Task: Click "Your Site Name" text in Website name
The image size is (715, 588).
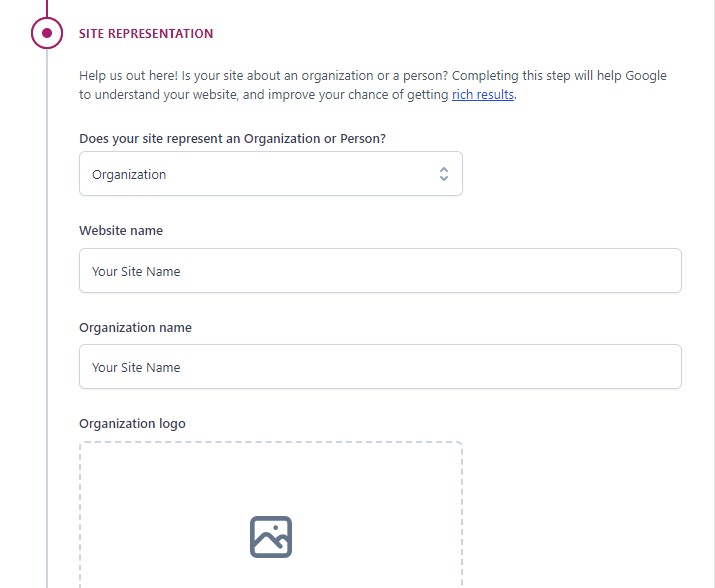Action: [x=136, y=272]
